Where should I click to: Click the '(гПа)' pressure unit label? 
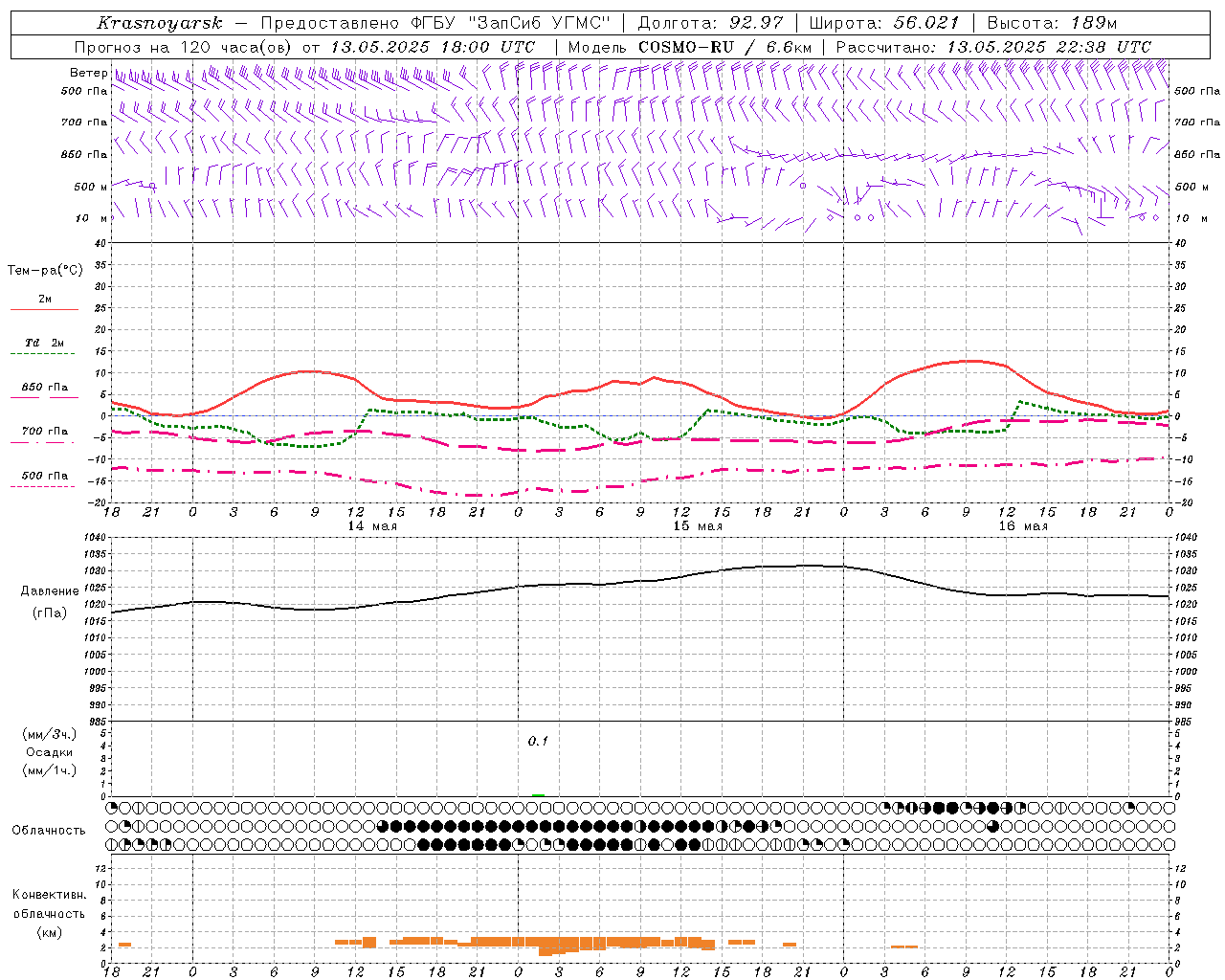pos(50,613)
